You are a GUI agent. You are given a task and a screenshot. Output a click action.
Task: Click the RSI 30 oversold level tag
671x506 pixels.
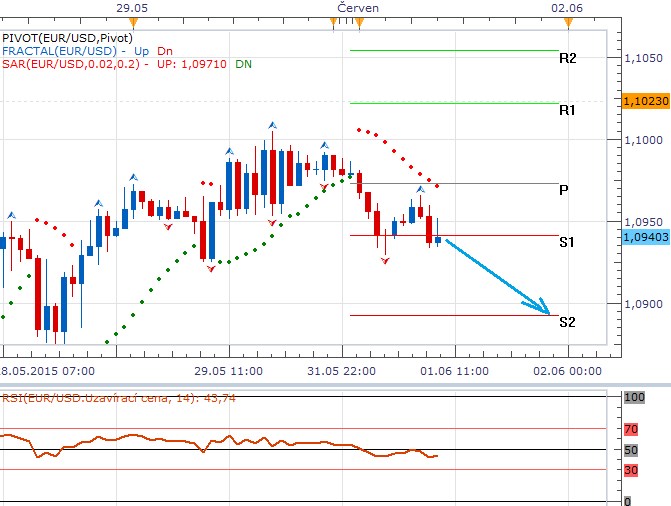pyautogui.click(x=630, y=469)
